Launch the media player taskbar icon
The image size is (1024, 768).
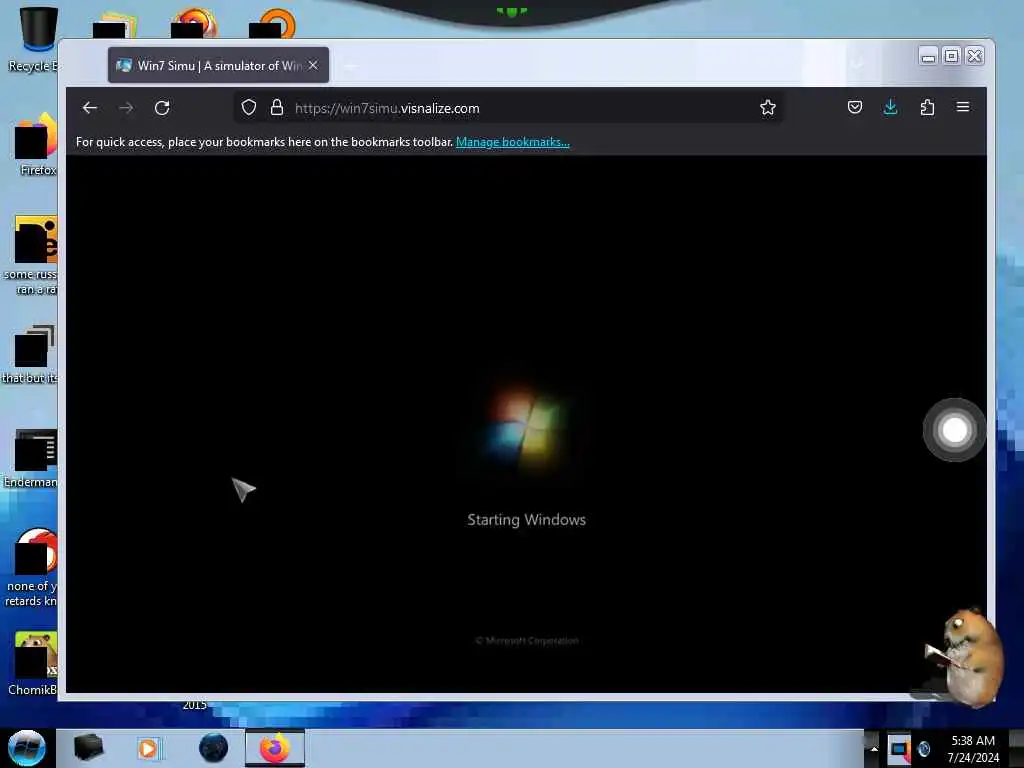tap(148, 748)
